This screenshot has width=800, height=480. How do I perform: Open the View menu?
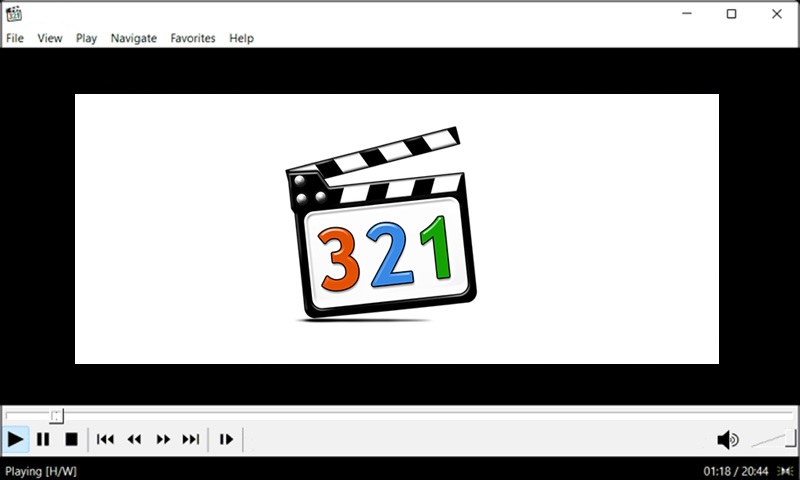click(50, 38)
